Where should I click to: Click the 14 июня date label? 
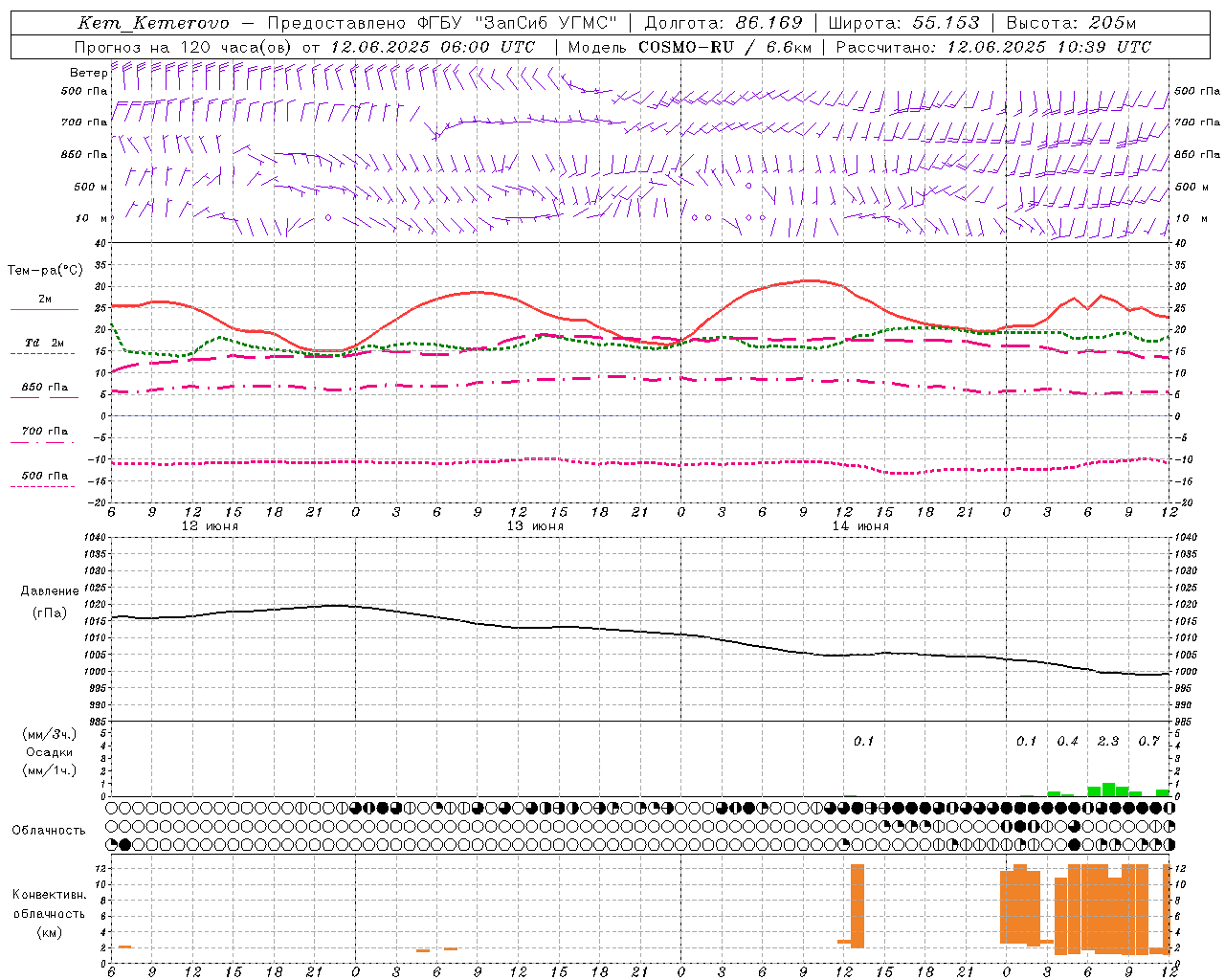click(860, 526)
